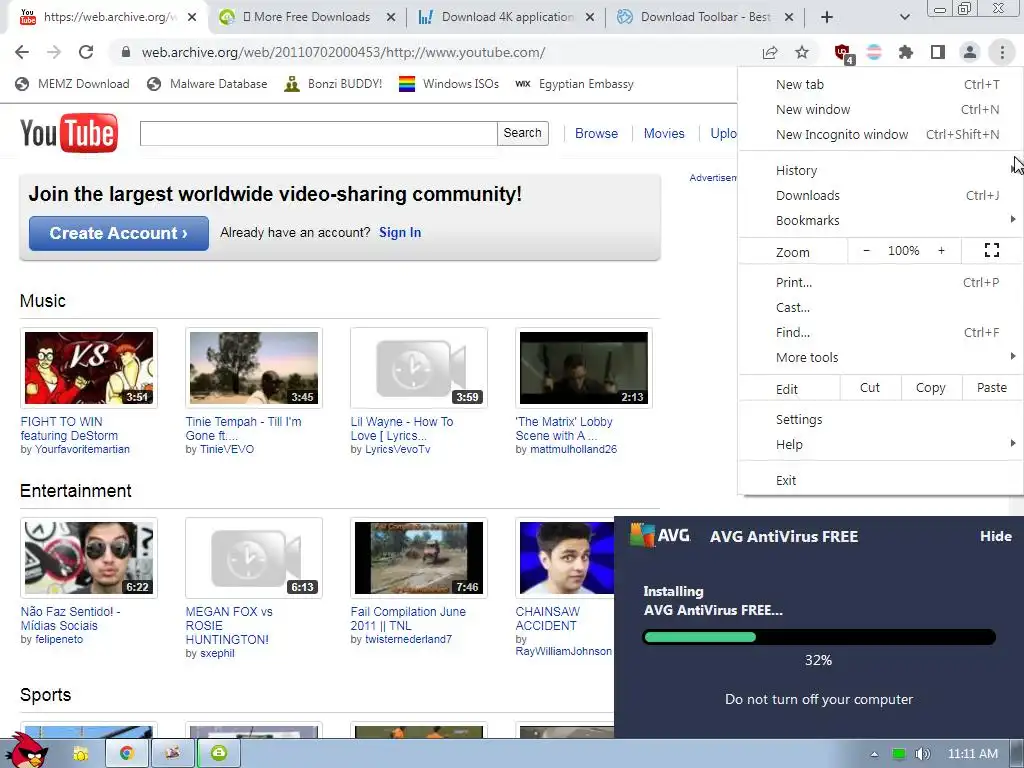
Task: Switch to Download Toolbar tab
Action: tap(705, 17)
